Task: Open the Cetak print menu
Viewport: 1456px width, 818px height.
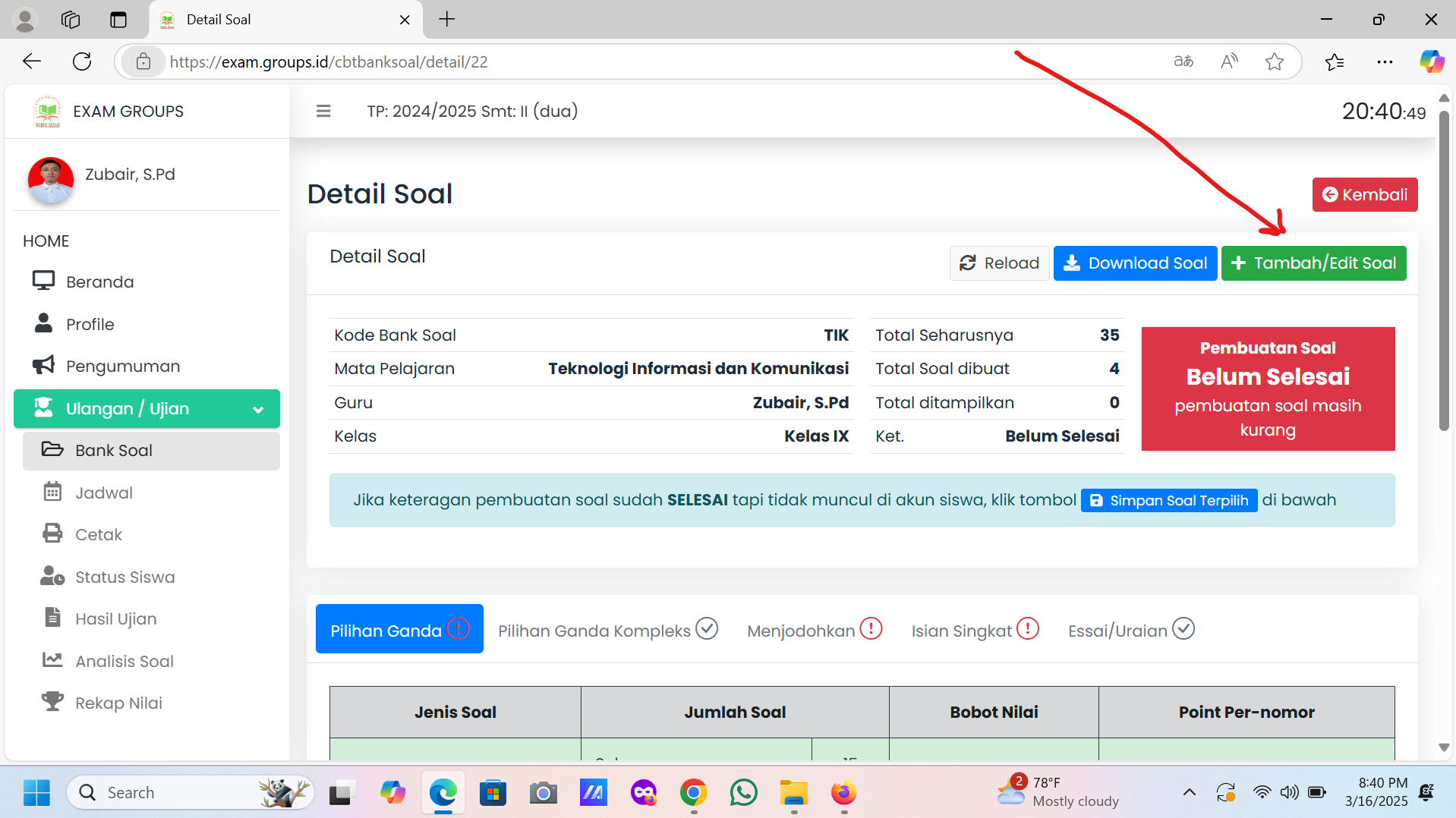Action: coord(98,534)
